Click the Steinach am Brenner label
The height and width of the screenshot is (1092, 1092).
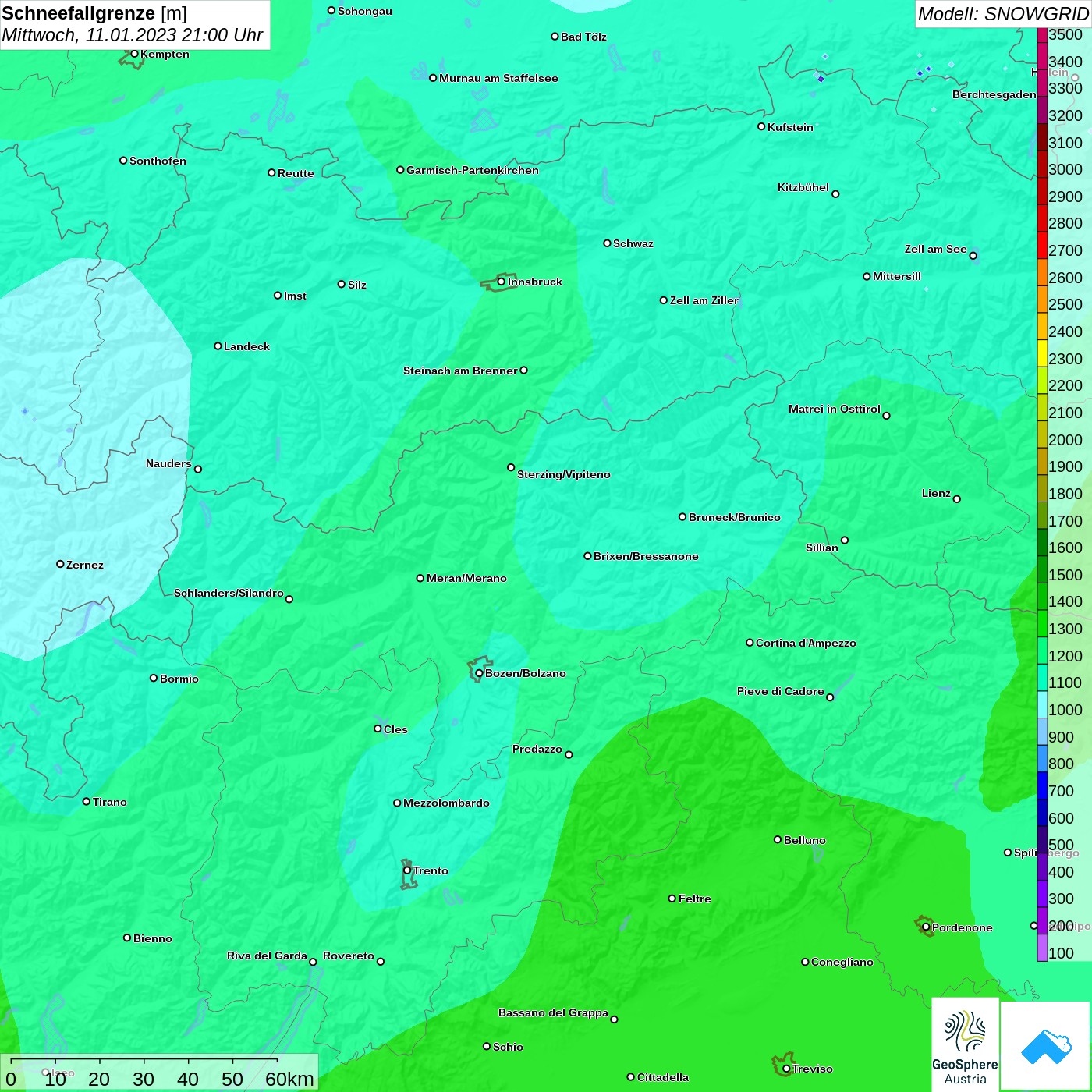pos(460,370)
